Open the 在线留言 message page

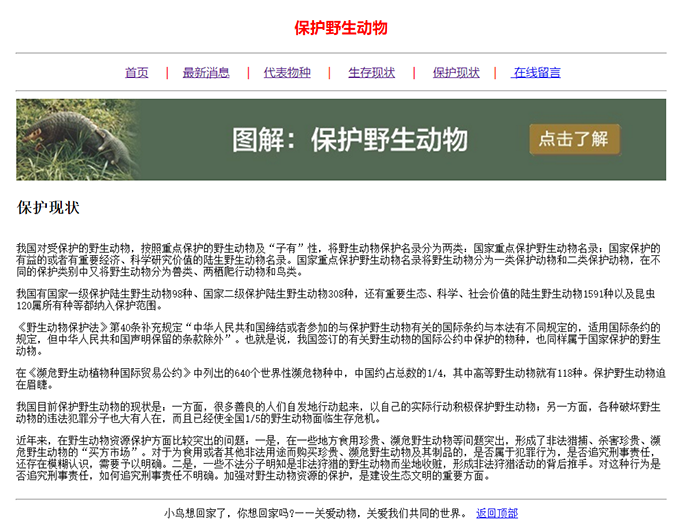536,73
